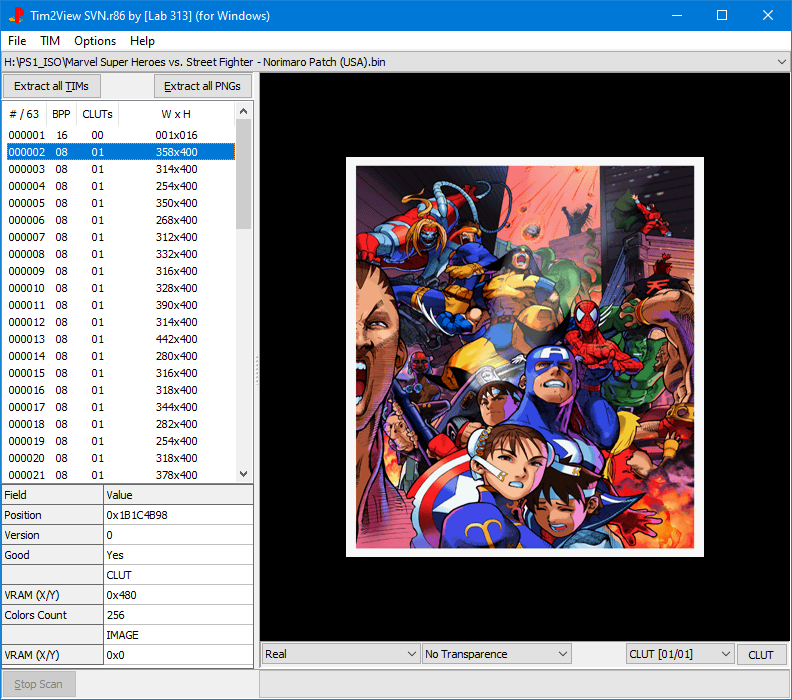Expand the file path dropdown
Viewport: 792px width, 700px height.
click(x=781, y=62)
